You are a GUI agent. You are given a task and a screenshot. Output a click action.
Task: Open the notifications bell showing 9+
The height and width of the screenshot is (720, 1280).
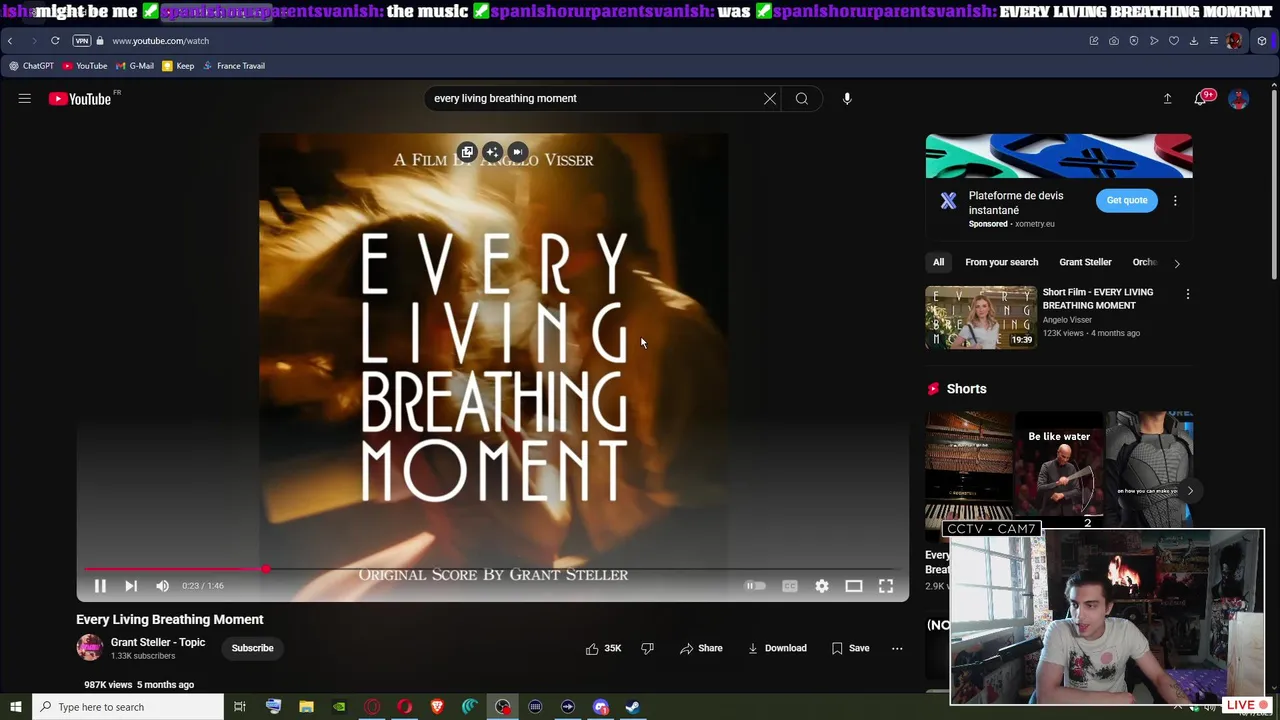coord(1201,98)
